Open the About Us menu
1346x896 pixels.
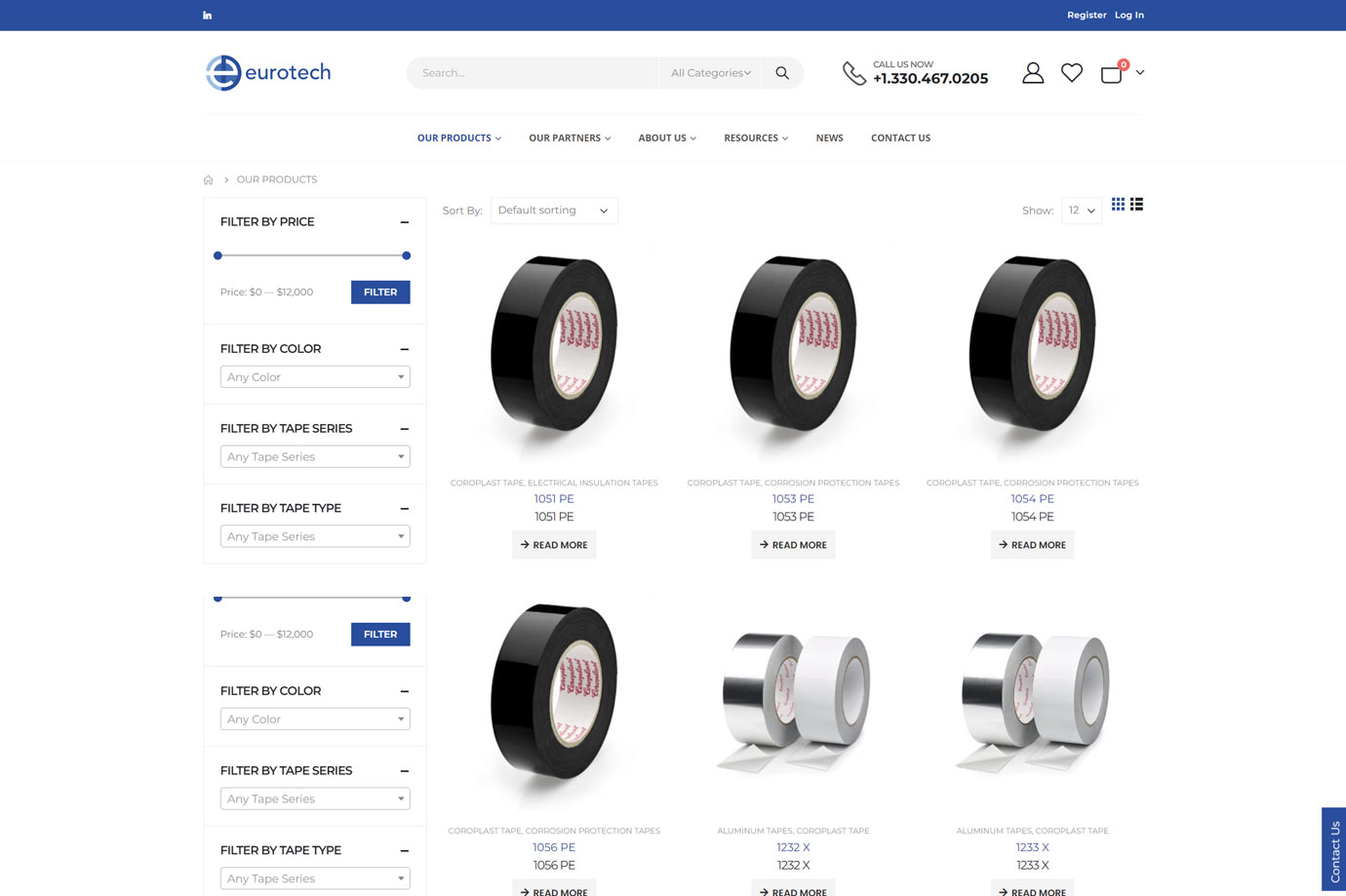pos(667,138)
